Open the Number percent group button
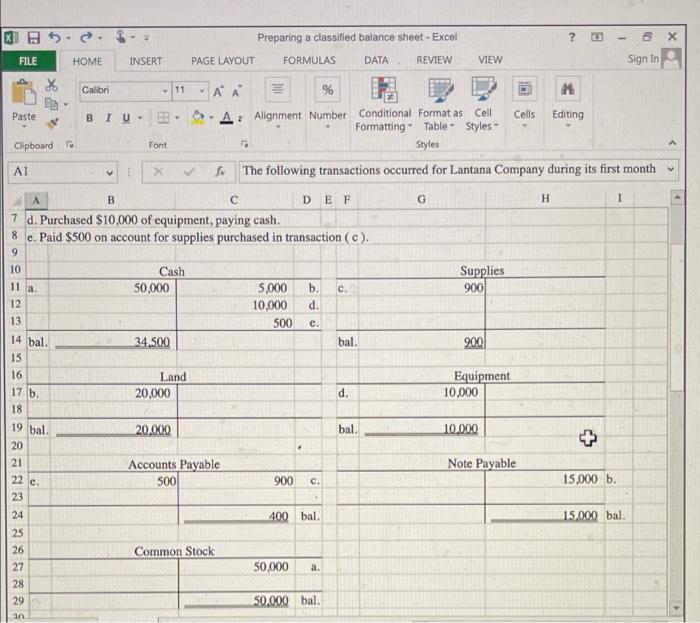This screenshot has height=623, width=700. (x=328, y=103)
